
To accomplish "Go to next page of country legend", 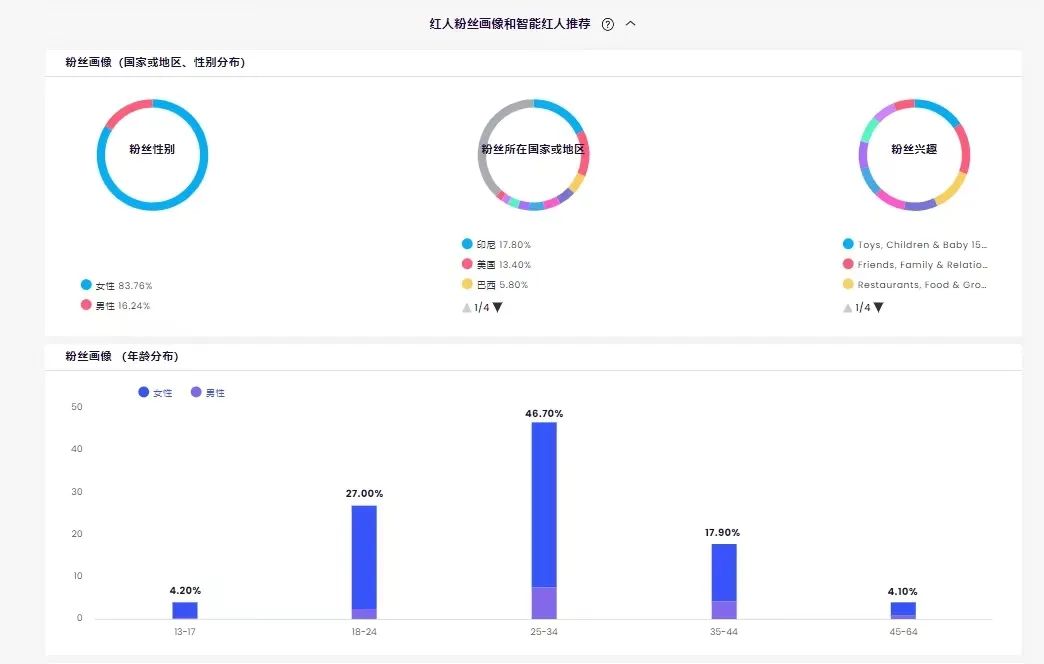I will point(497,307).
